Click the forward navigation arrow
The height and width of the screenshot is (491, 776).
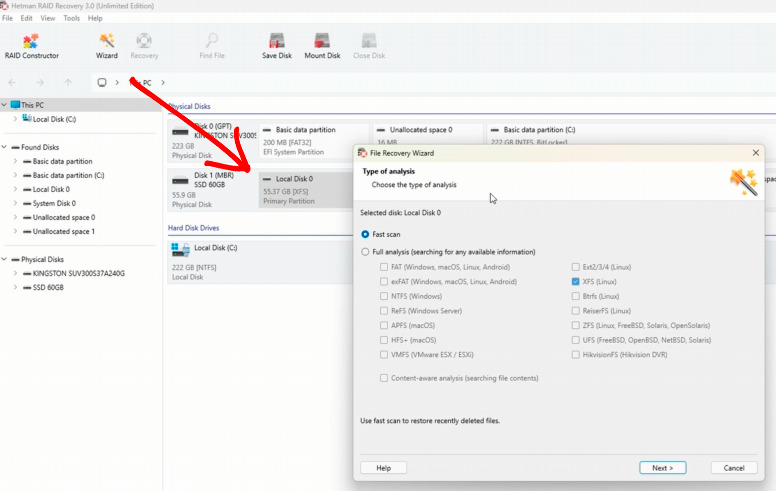pyautogui.click(x=40, y=83)
